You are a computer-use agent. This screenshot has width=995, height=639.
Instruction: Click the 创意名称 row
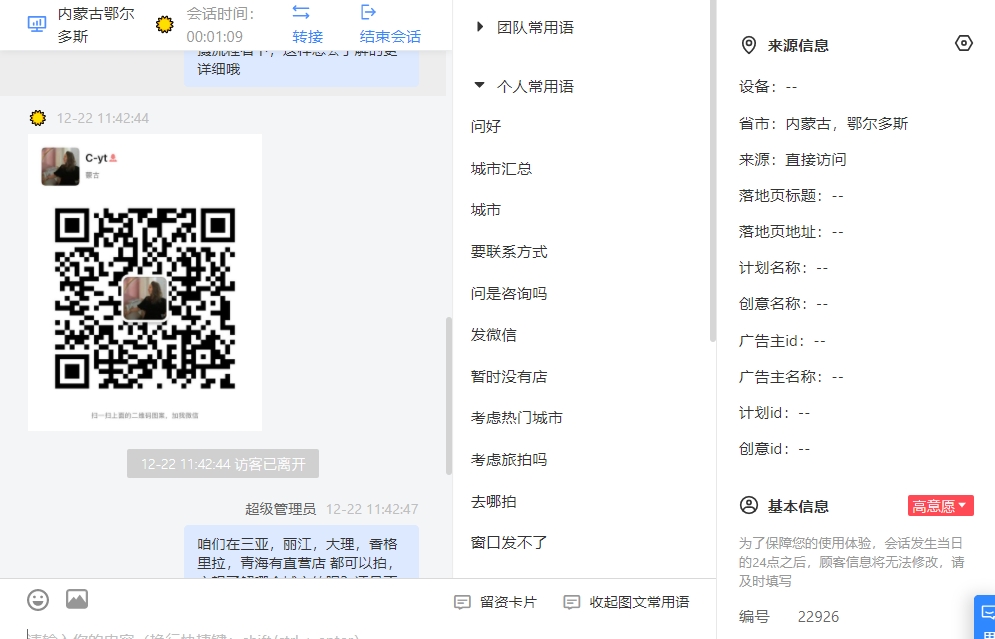[783, 304]
